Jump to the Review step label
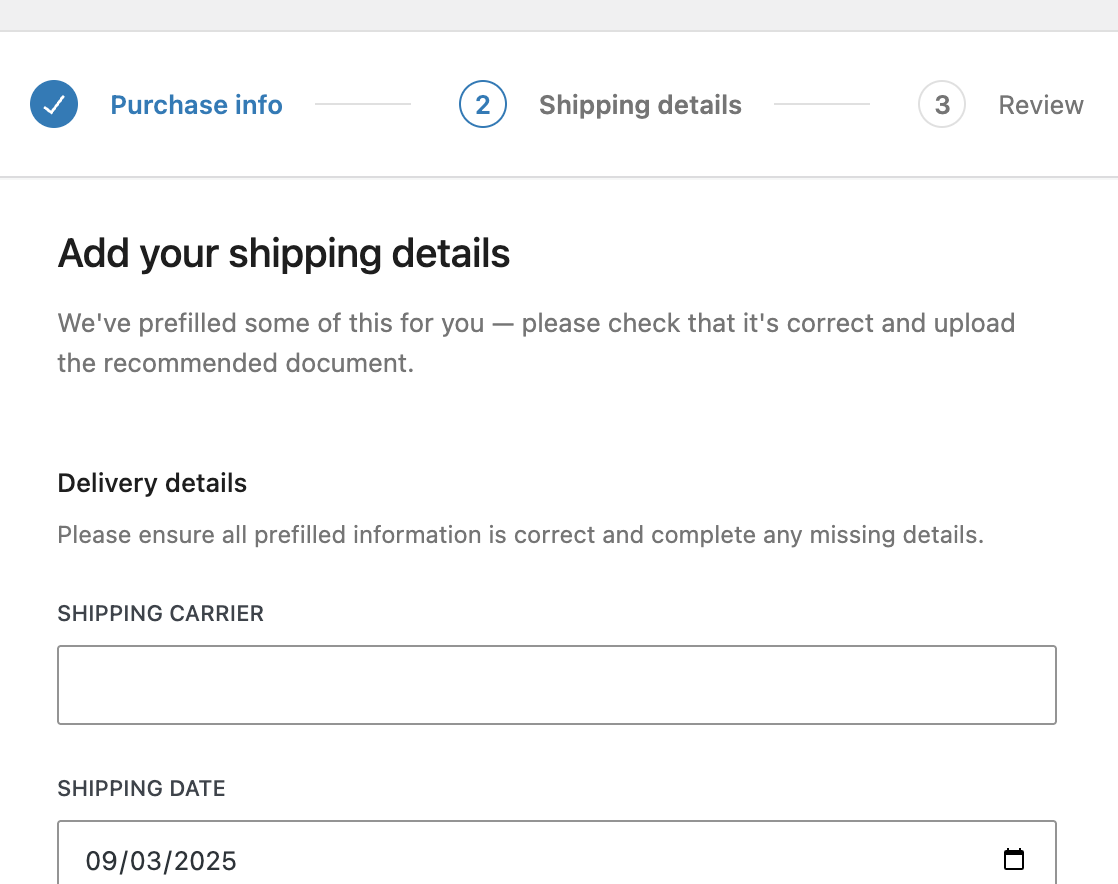Screen dimensions: 1118x884 (x=1041, y=105)
